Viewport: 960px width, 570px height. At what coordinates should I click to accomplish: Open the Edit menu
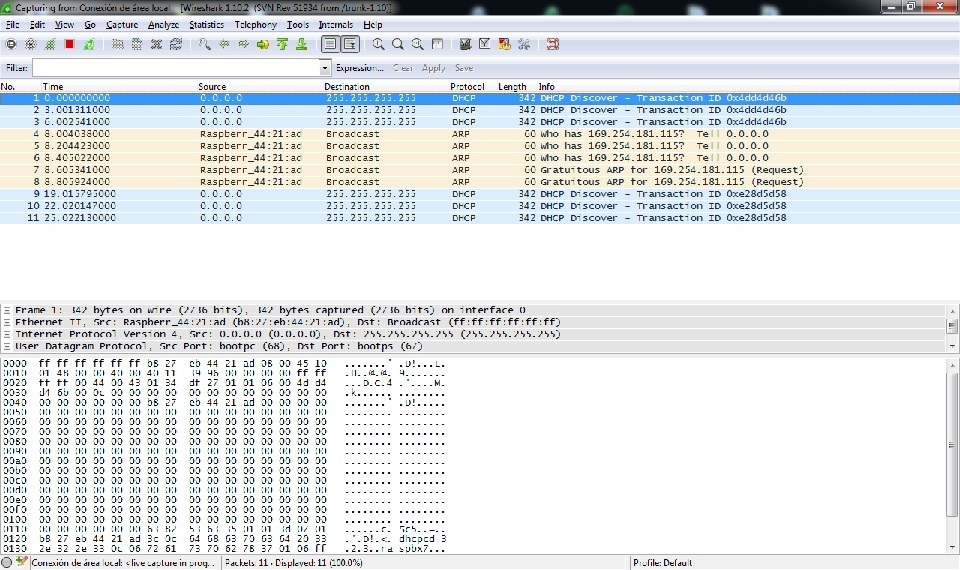tap(37, 24)
